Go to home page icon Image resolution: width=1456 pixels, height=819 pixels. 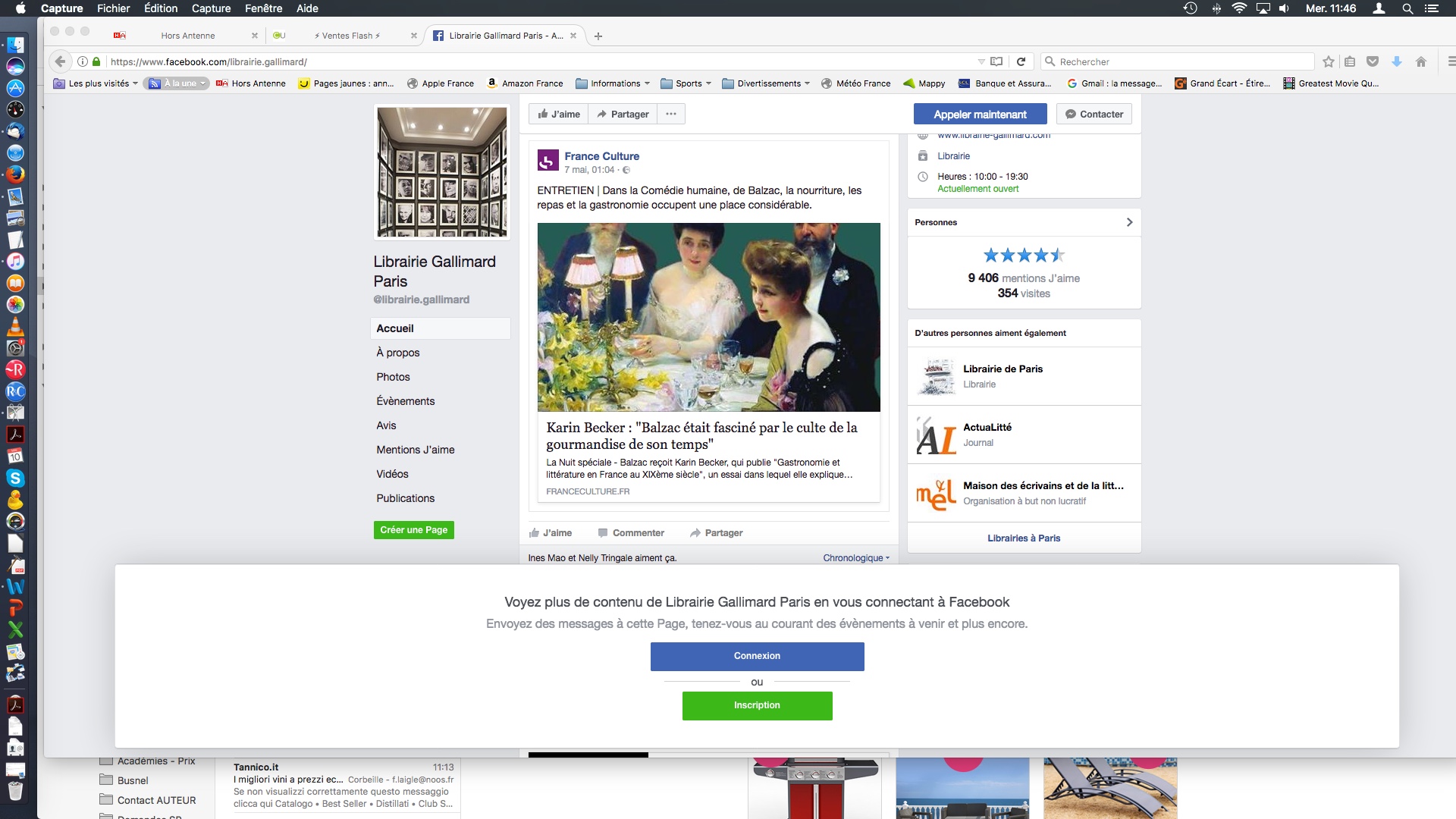[x=1421, y=61]
